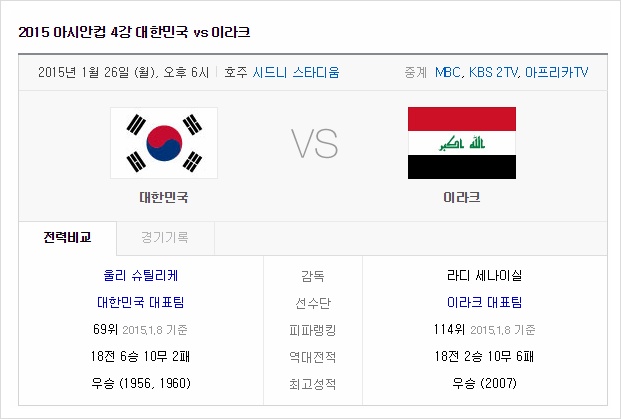The image size is (621, 419).
Task: Click Iraq coach name 라디 셰나이실
Action: (x=485, y=275)
